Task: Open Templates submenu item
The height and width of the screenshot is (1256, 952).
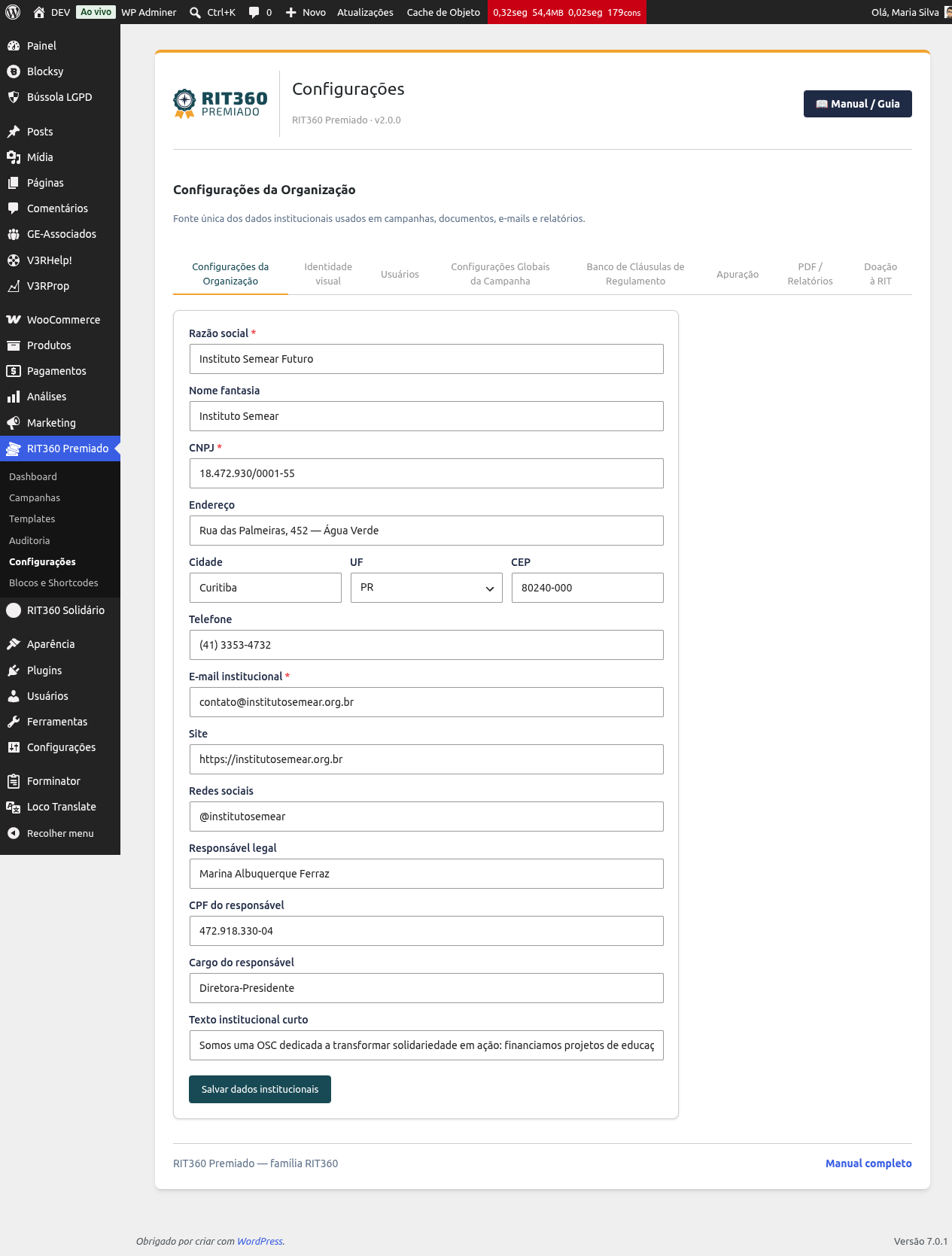Action: 32,519
